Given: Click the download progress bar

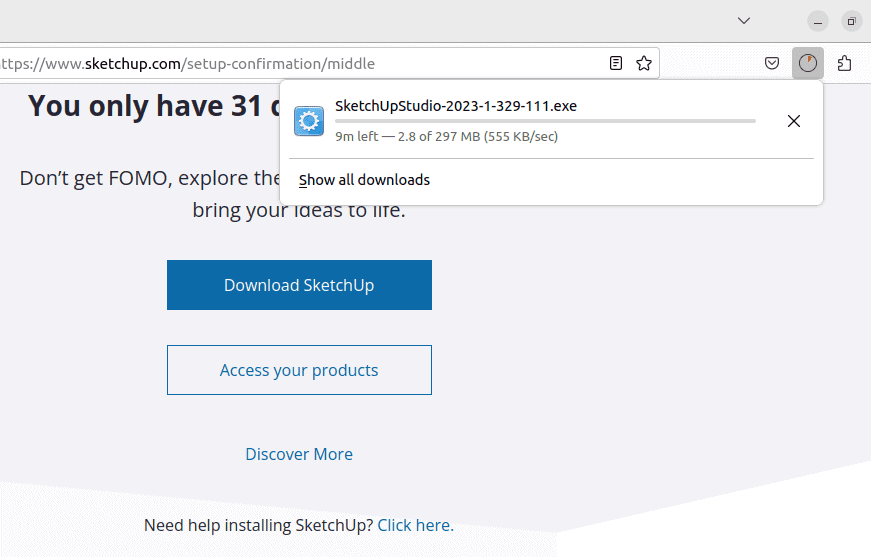Looking at the screenshot, I should coord(545,121).
